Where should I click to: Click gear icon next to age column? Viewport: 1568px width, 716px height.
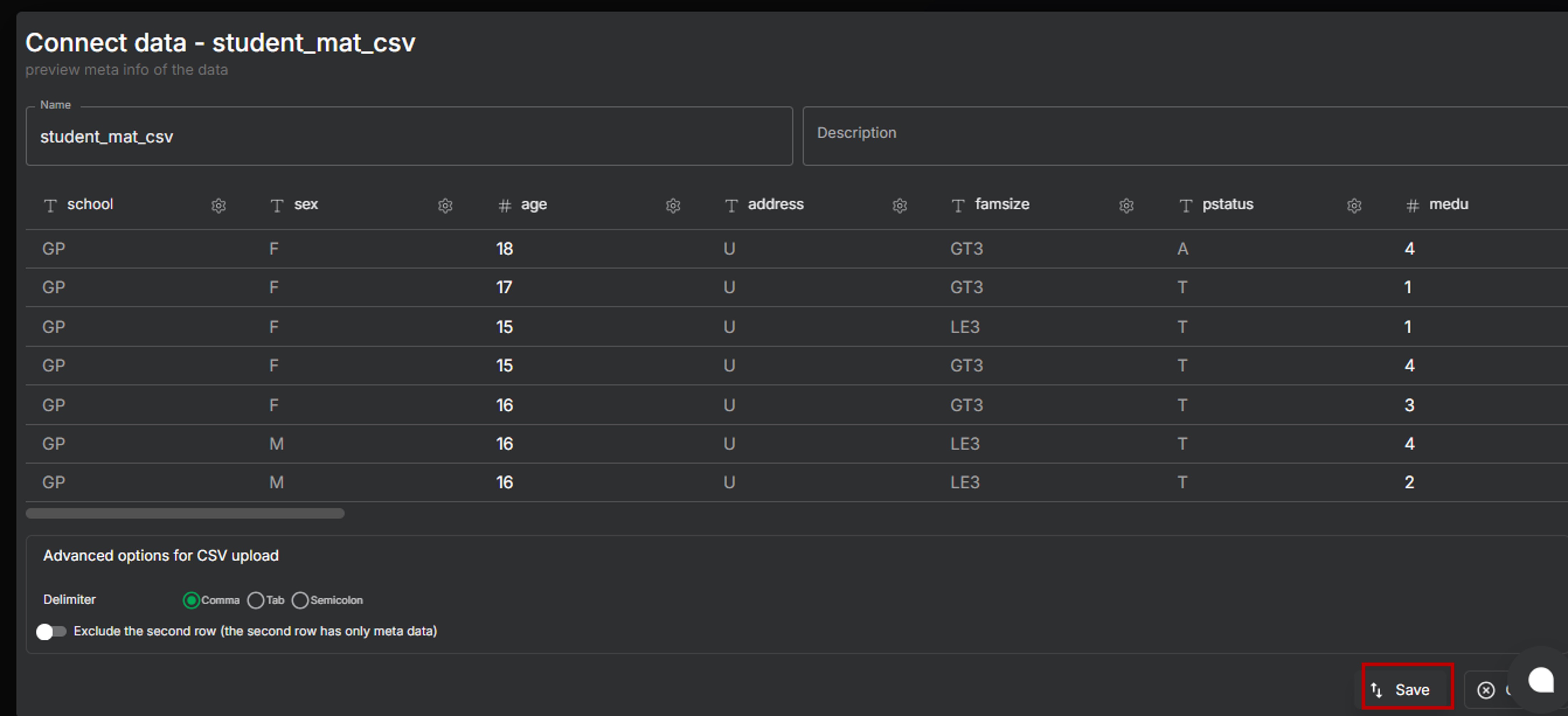[672, 206]
